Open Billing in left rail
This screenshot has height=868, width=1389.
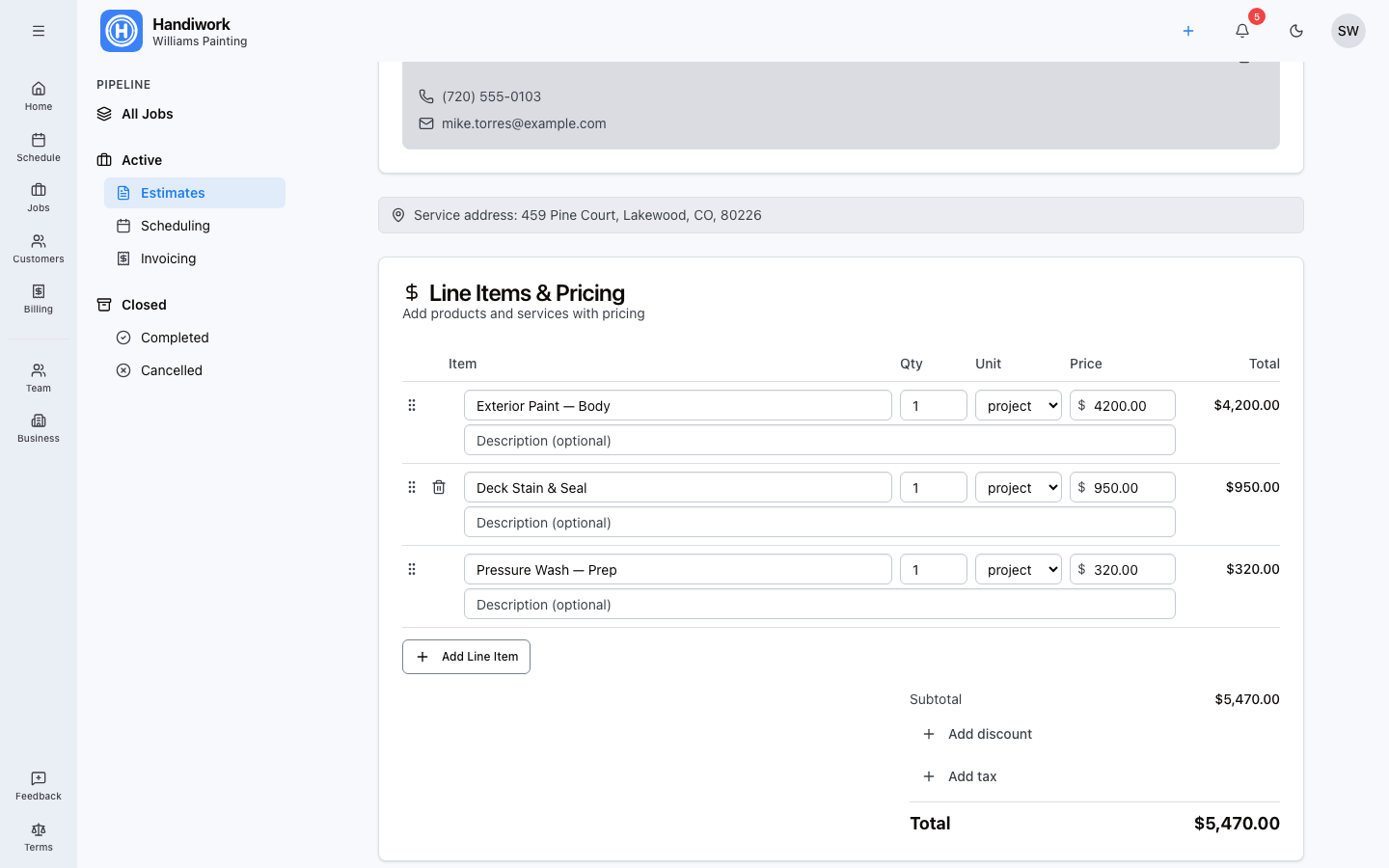click(x=39, y=299)
